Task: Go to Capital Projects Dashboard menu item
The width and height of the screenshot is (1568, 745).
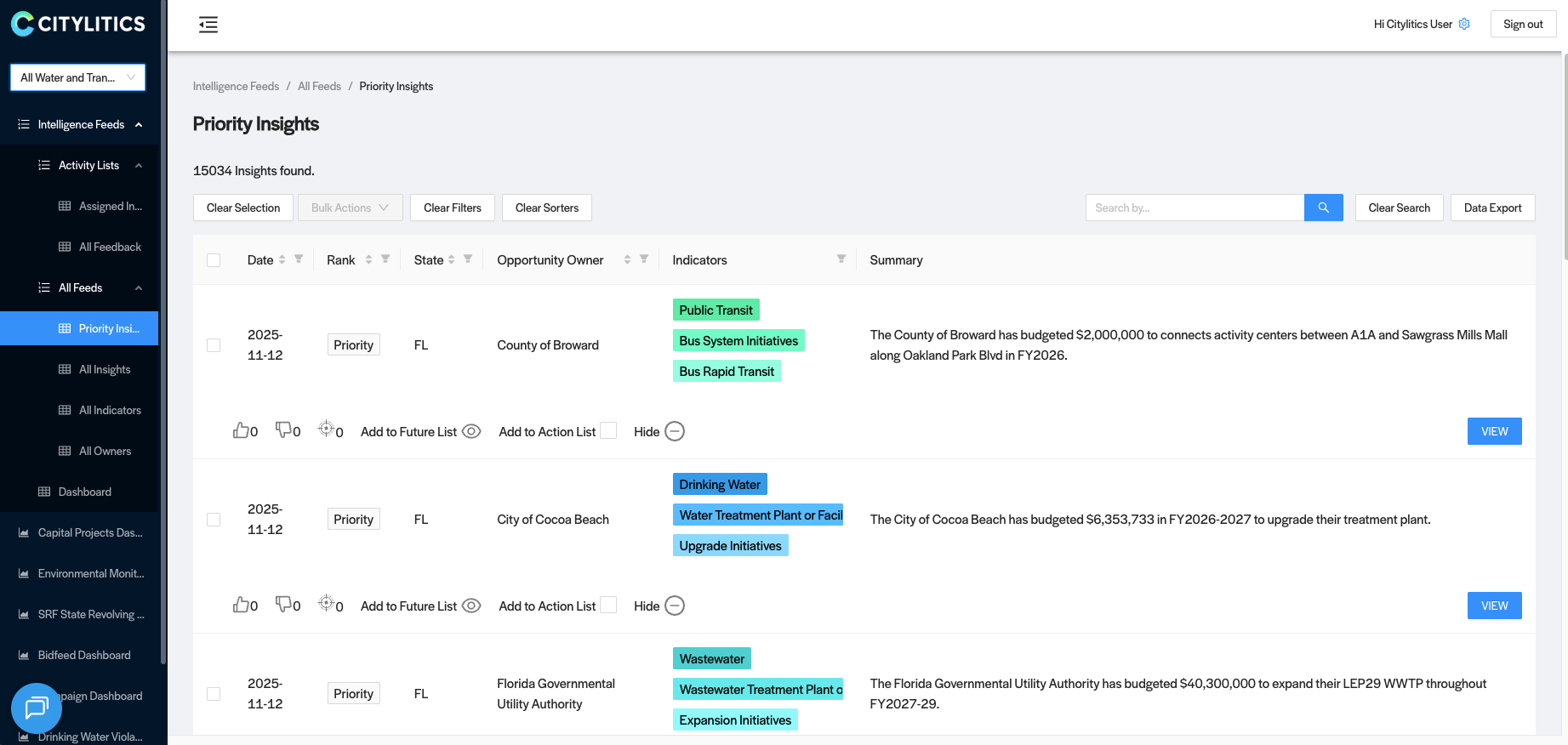Action: [x=90, y=532]
